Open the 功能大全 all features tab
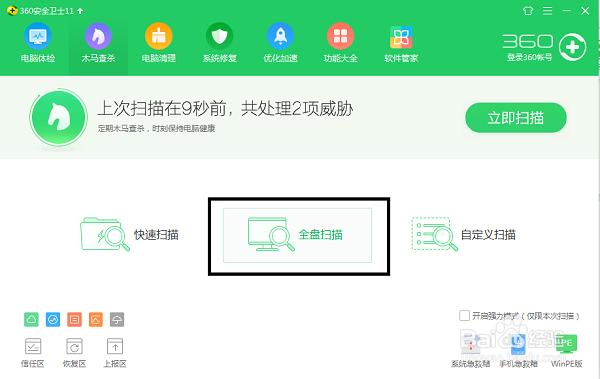 coord(341,42)
